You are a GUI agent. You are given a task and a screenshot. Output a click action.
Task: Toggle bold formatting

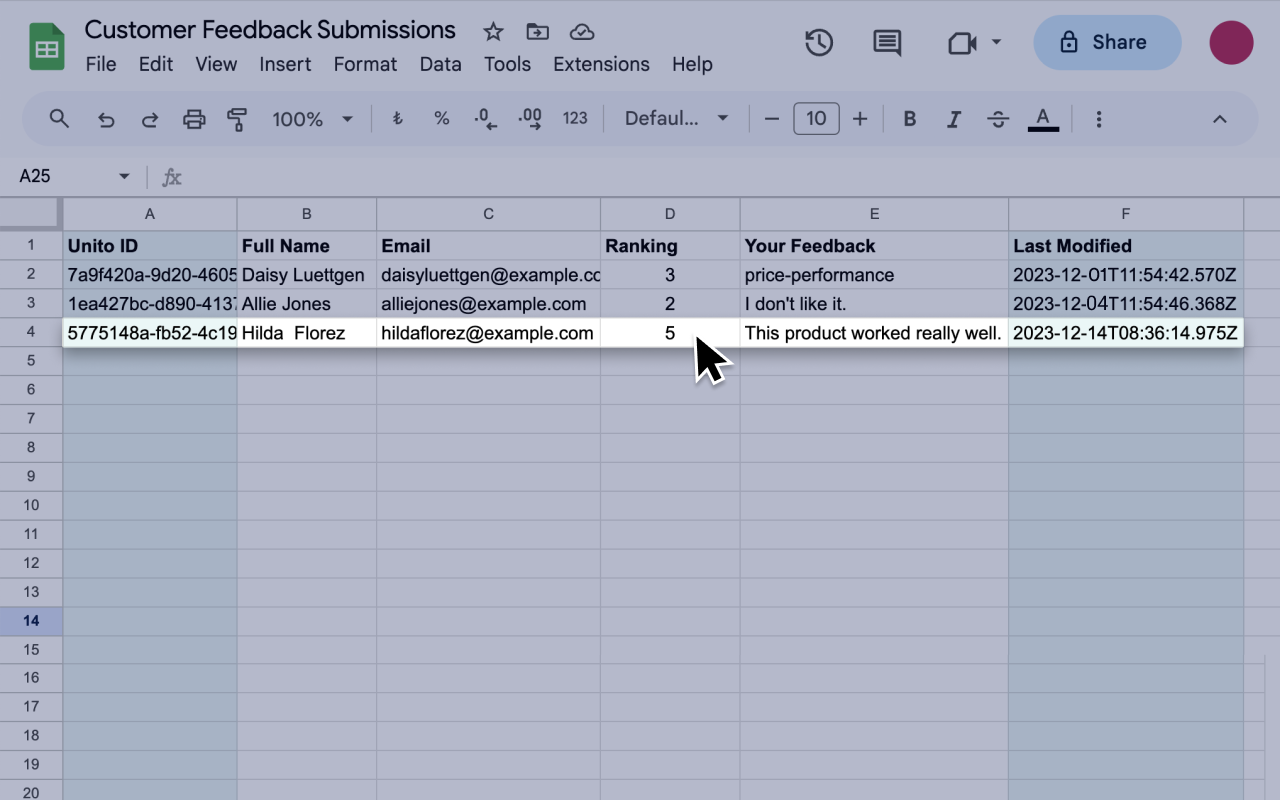pyautogui.click(x=909, y=118)
